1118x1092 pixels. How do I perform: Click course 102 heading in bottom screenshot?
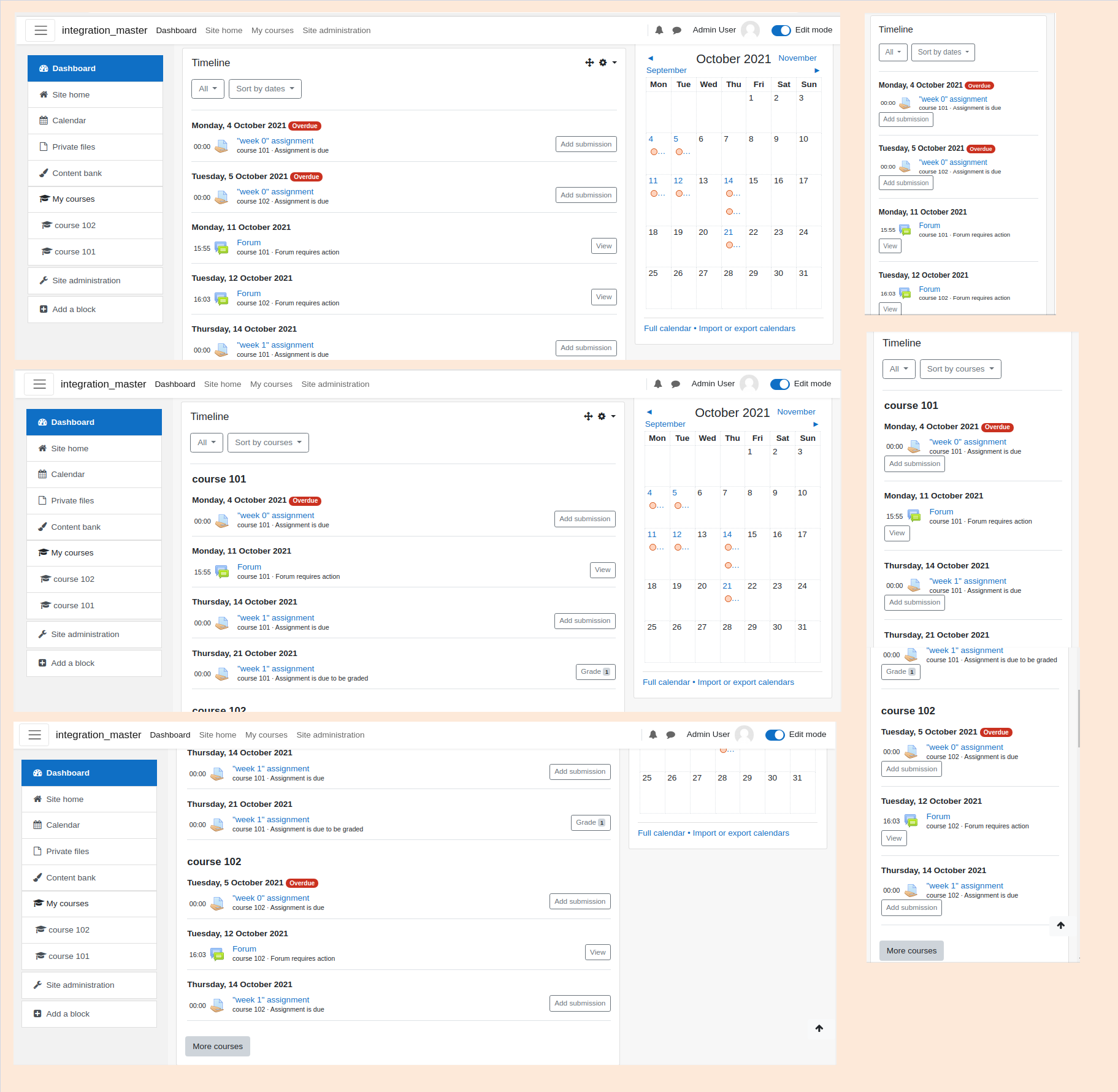214,861
